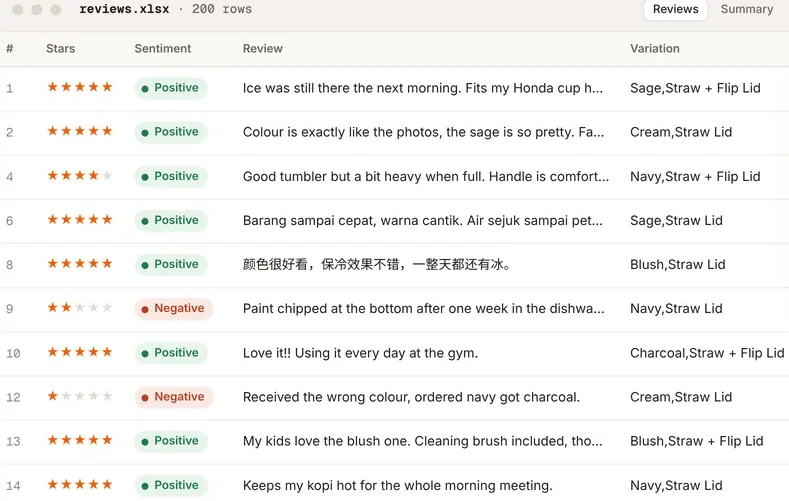Click row number 6
The image size is (789, 501).
tap(10, 221)
